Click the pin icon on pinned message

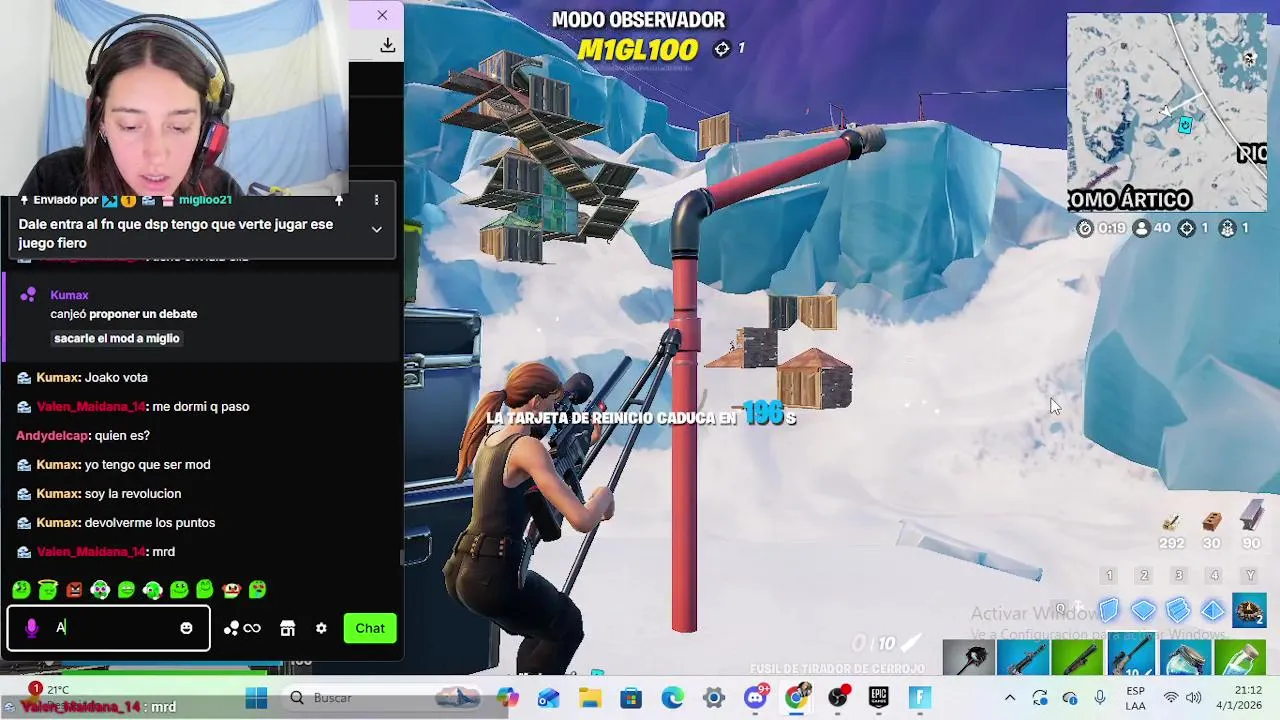click(339, 200)
